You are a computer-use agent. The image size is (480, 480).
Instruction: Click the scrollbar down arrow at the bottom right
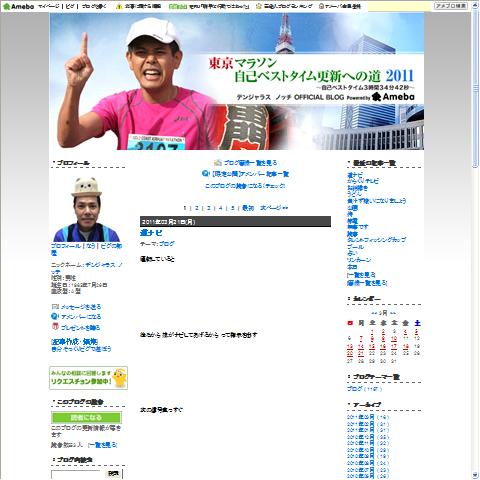(x=476, y=475)
